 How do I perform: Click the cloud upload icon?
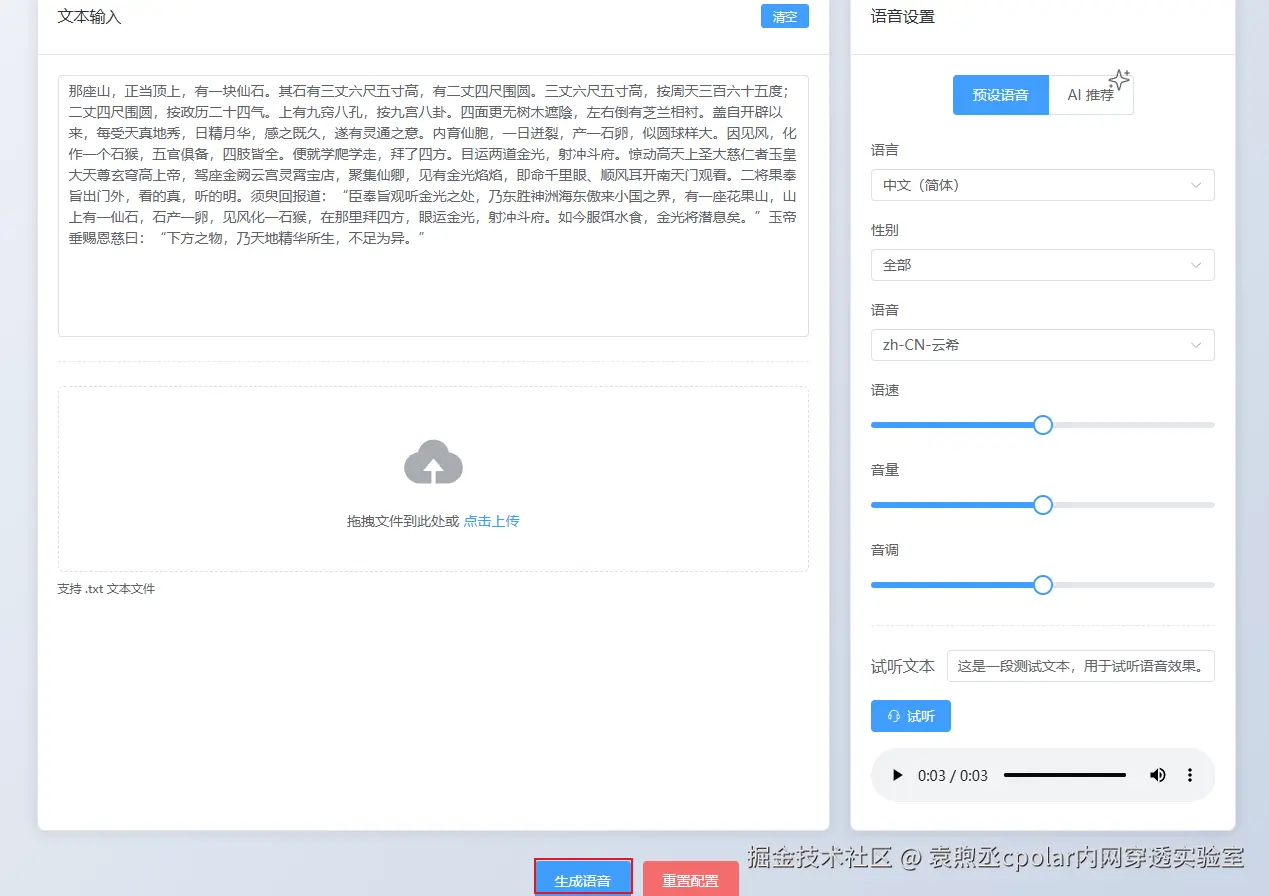[x=433, y=462]
